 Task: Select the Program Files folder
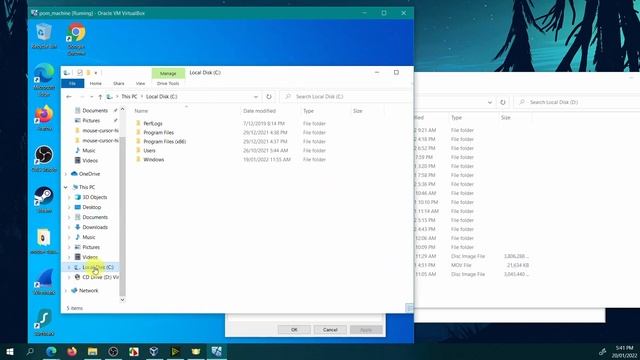[x=158, y=132]
